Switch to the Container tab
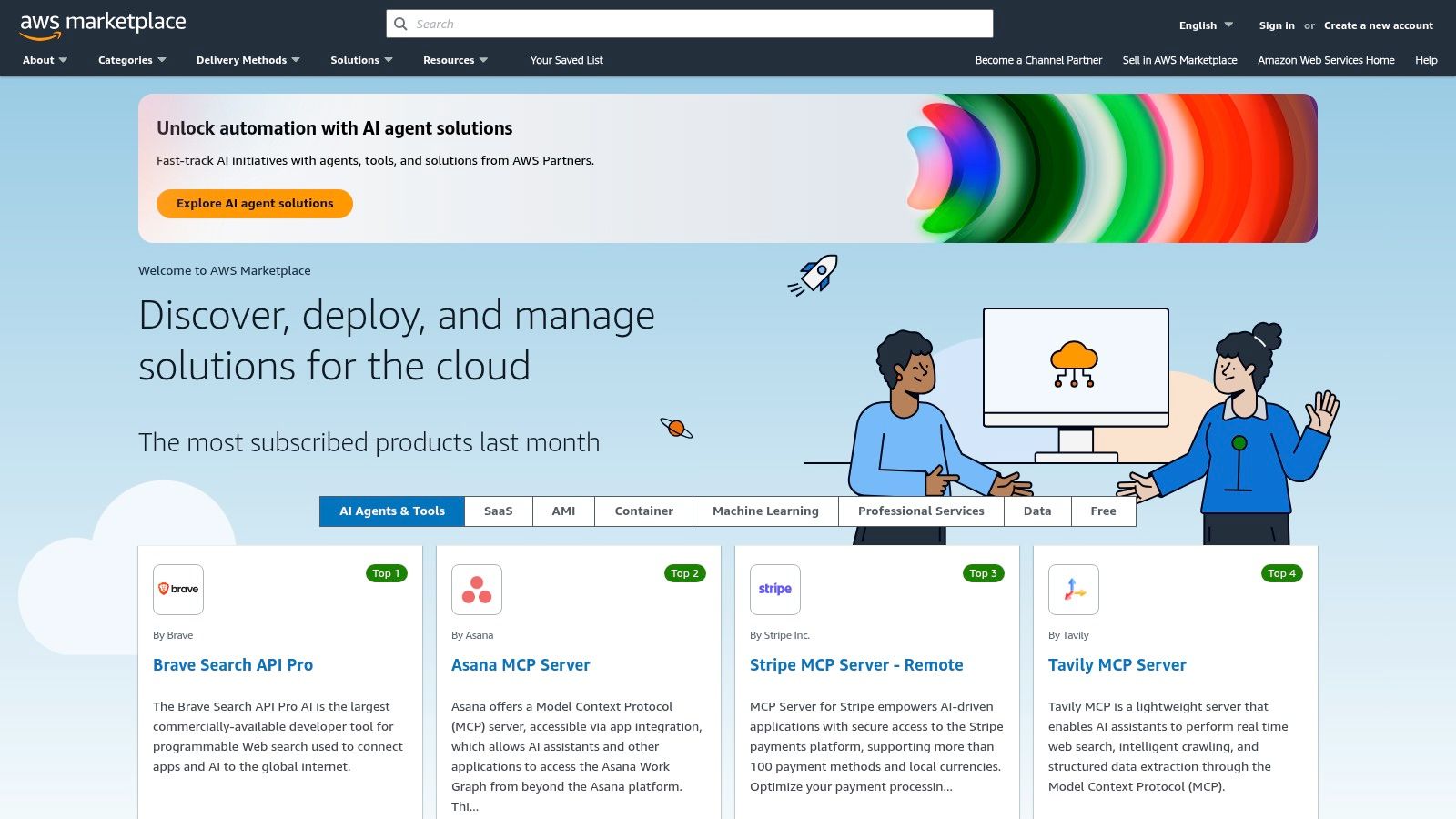 tap(643, 511)
